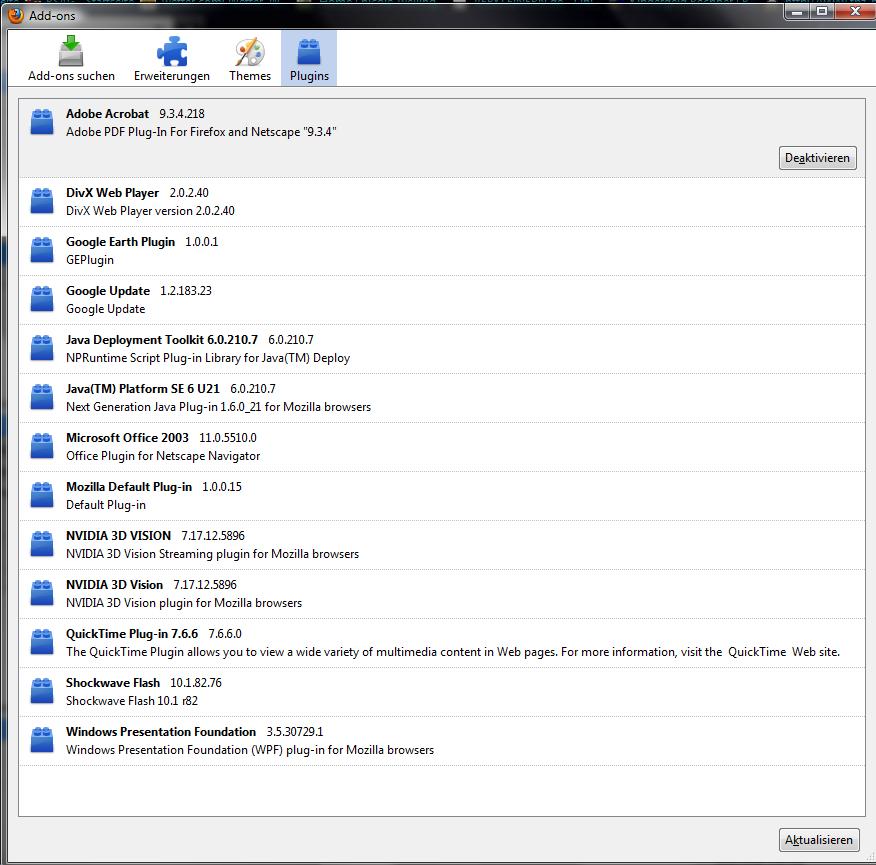876x865 pixels.
Task: Select the 'Google Earth Plugin' name
Action: click(x=120, y=242)
